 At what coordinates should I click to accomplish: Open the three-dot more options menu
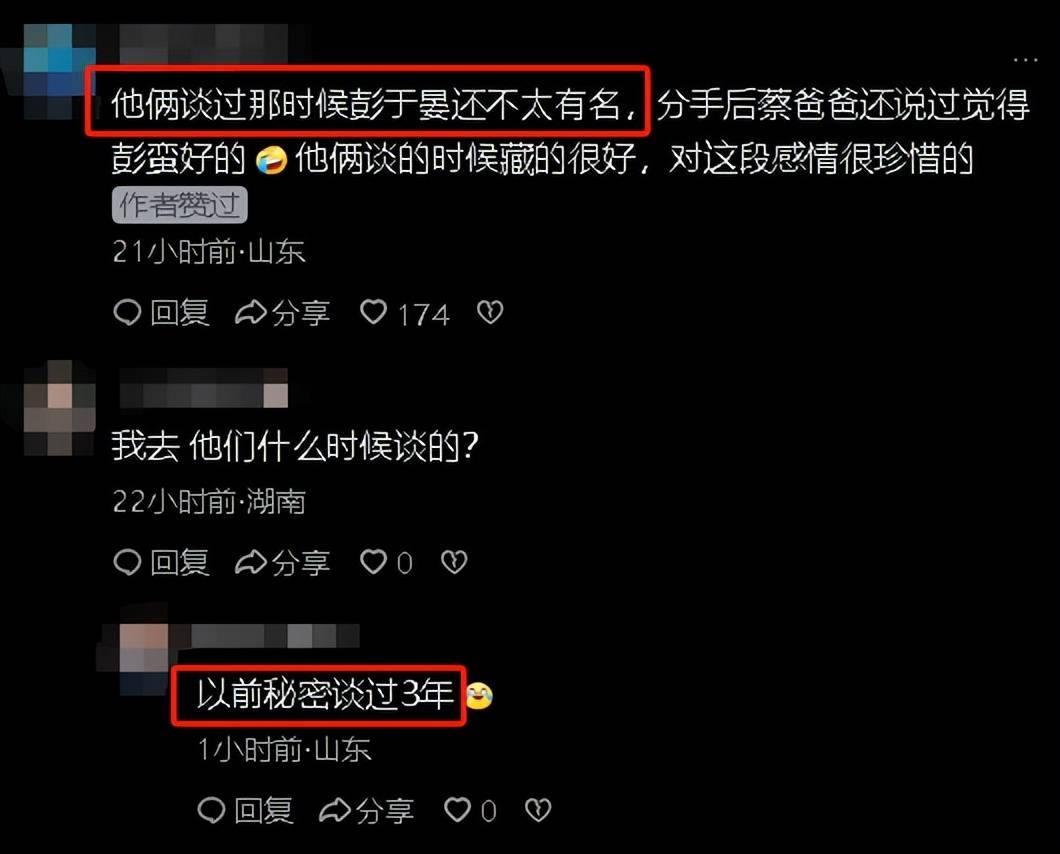click(1026, 60)
